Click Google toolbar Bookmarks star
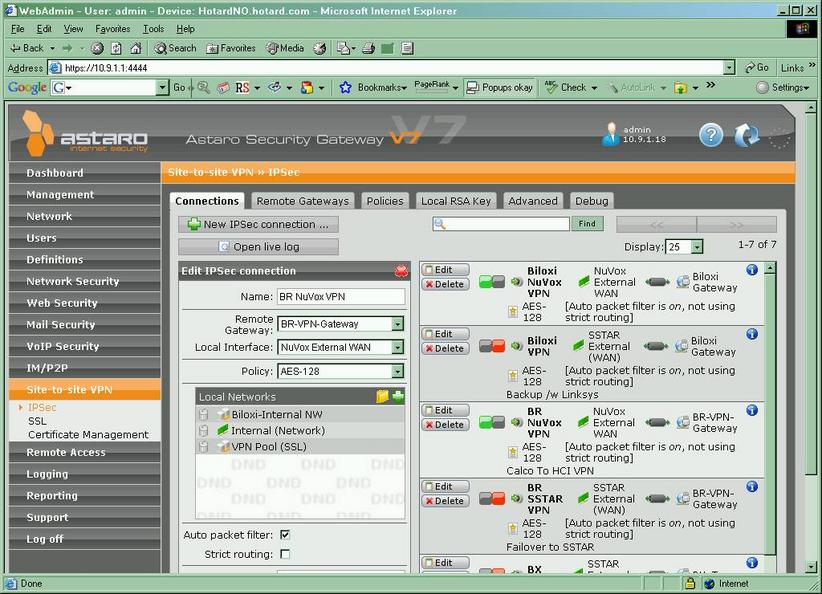This screenshot has height=594, width=822. click(345, 88)
